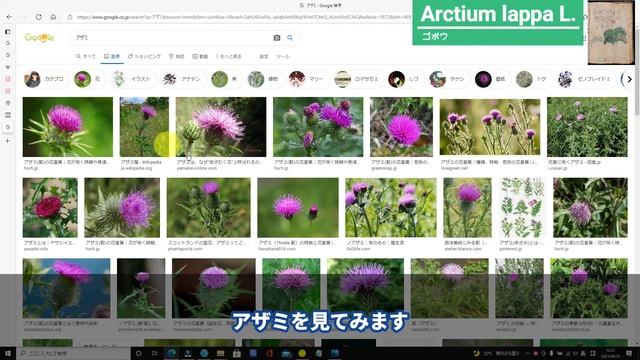This screenshot has width=640, height=360.
Task: Advance suggestion chips with right chevron
Action: pos(629,79)
